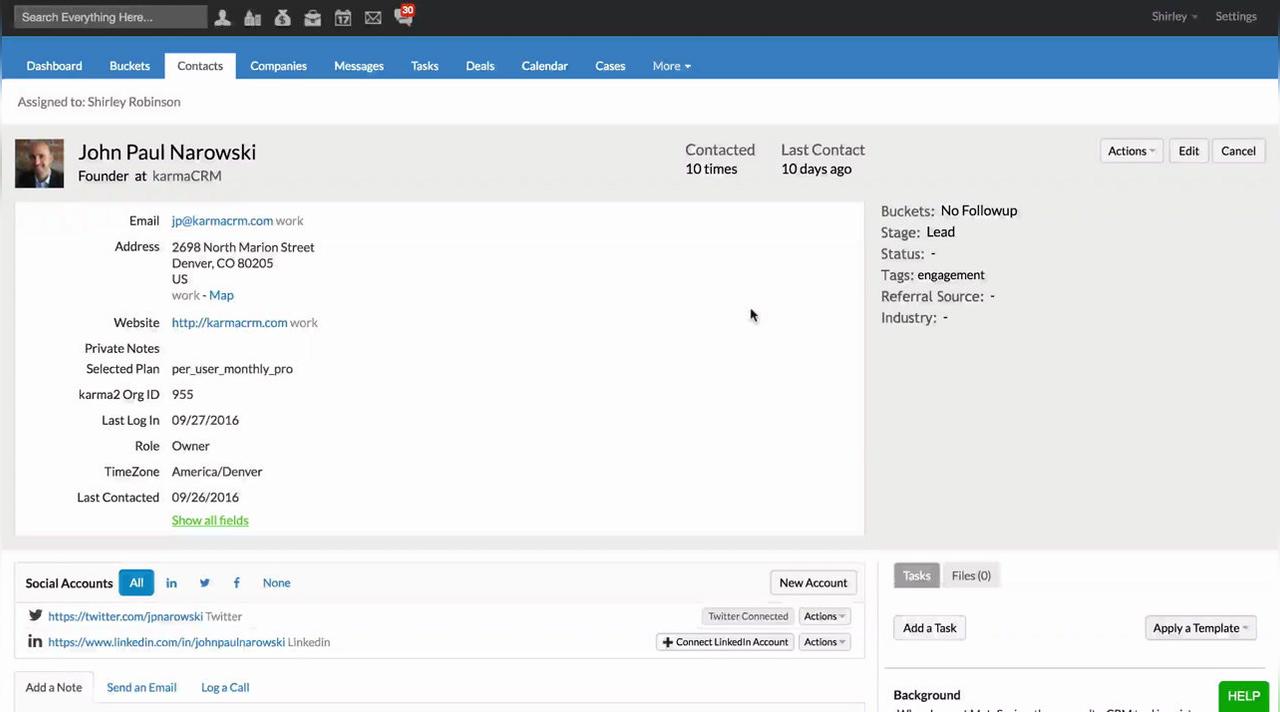Viewport: 1280px width, 712px height.
Task: Open the Calendar navigation tab
Action: (545, 66)
